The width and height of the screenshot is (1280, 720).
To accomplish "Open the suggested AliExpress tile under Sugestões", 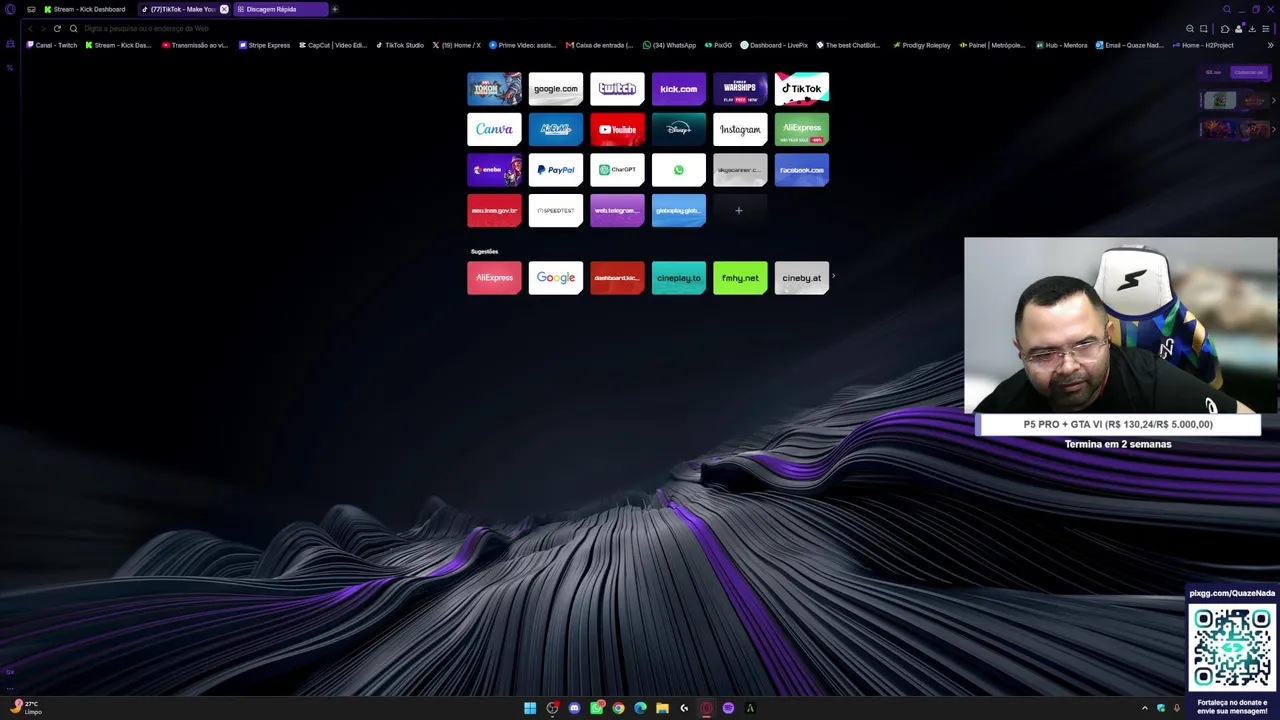I will tap(494, 278).
